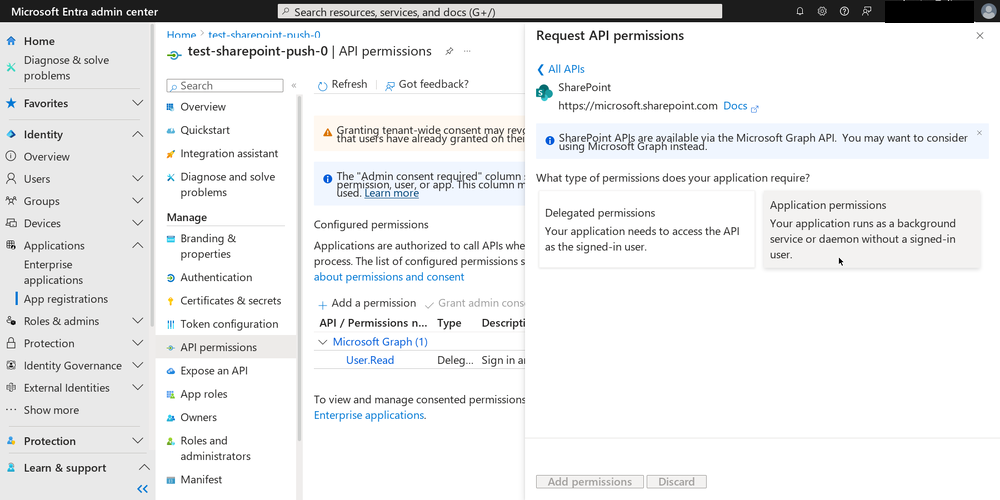Click the Learn & support icon
1000x500 pixels.
(11, 468)
